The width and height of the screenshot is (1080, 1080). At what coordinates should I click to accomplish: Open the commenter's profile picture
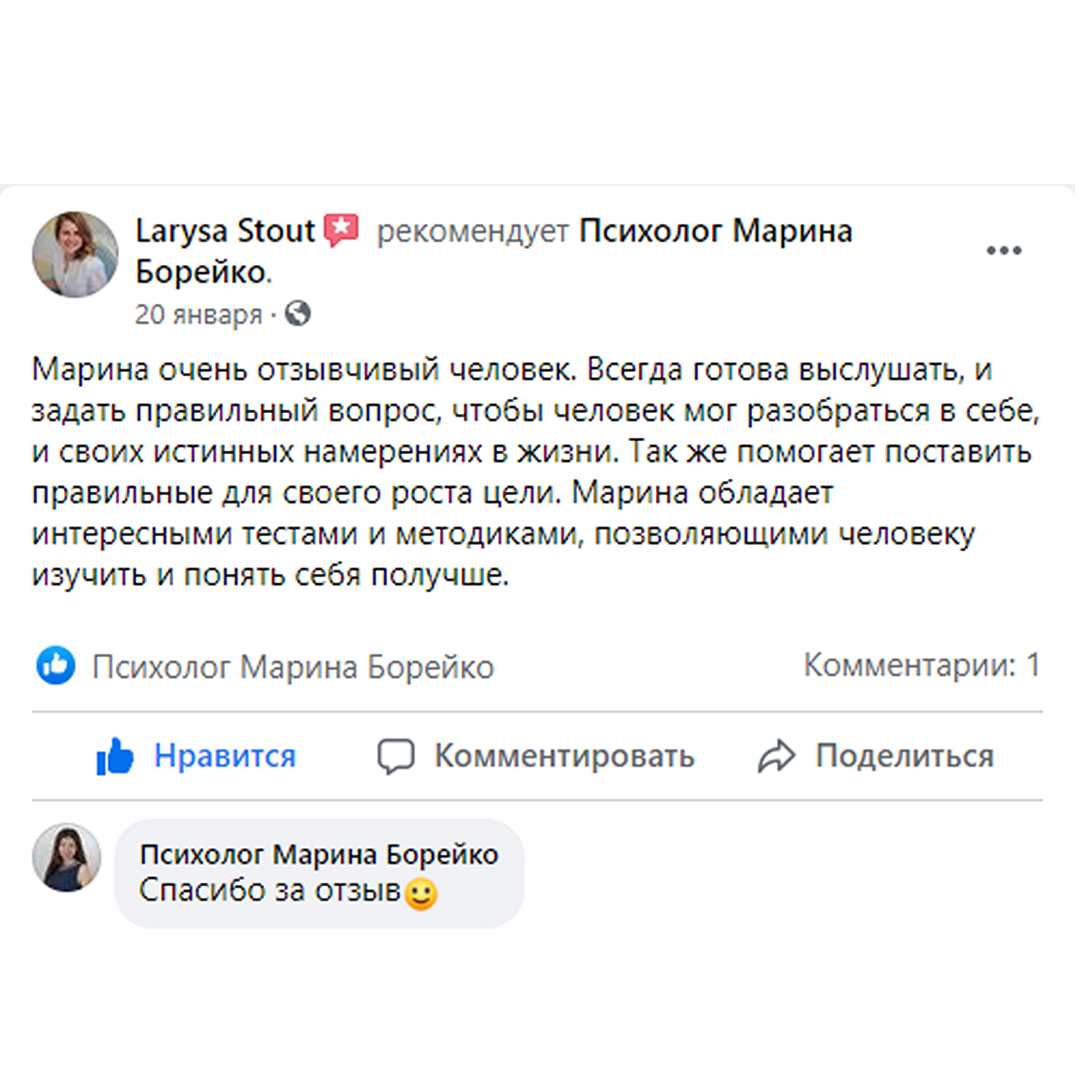pos(67,858)
